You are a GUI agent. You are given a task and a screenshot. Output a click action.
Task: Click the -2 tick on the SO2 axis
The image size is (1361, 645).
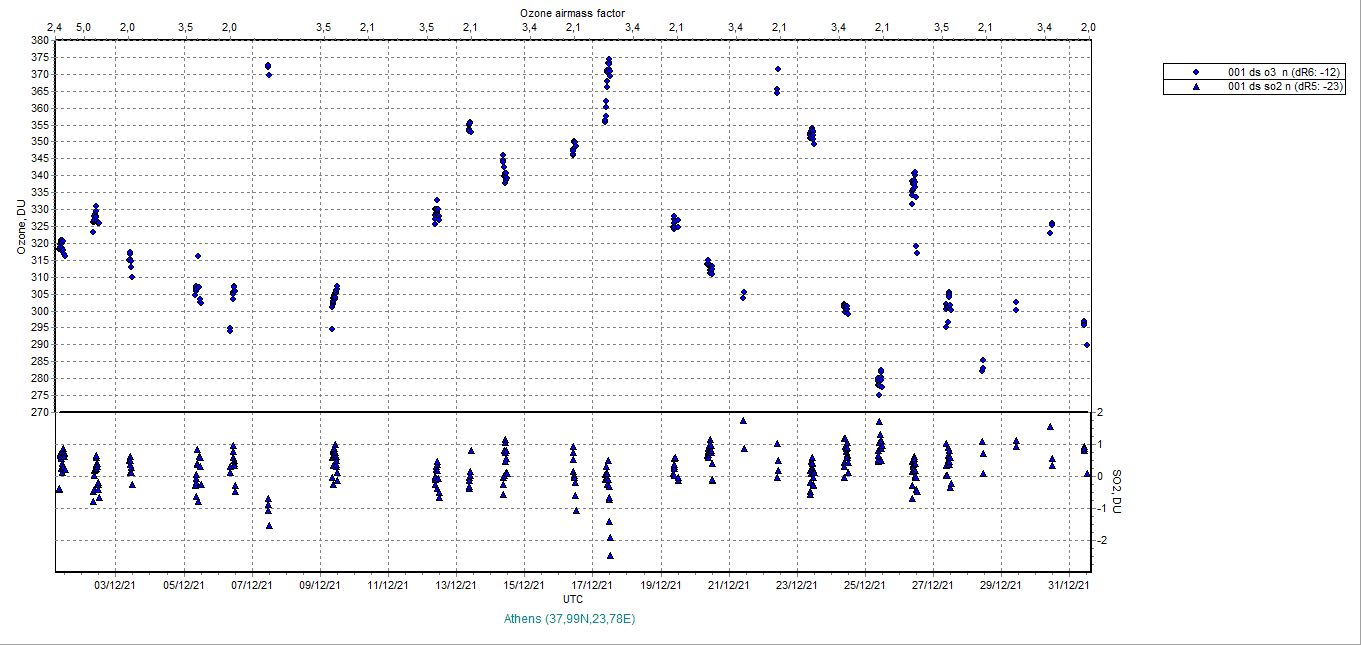[x=1099, y=540]
